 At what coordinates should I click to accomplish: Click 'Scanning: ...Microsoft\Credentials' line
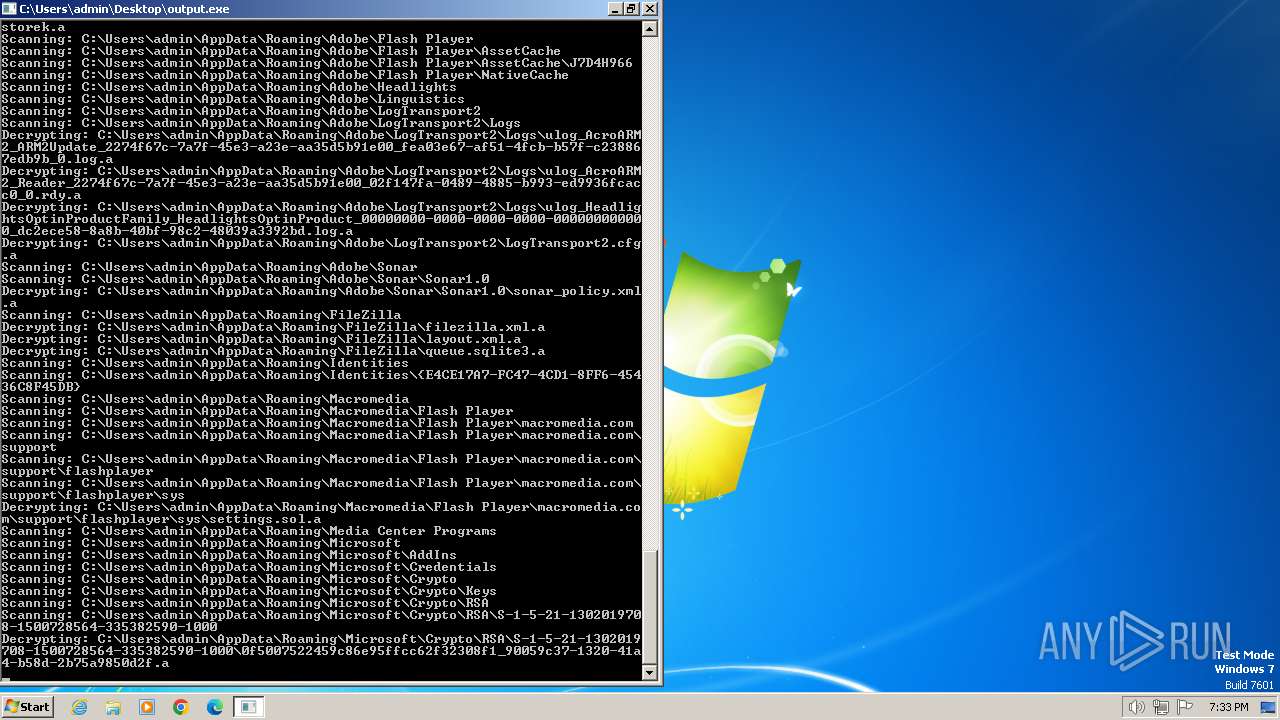(249, 567)
